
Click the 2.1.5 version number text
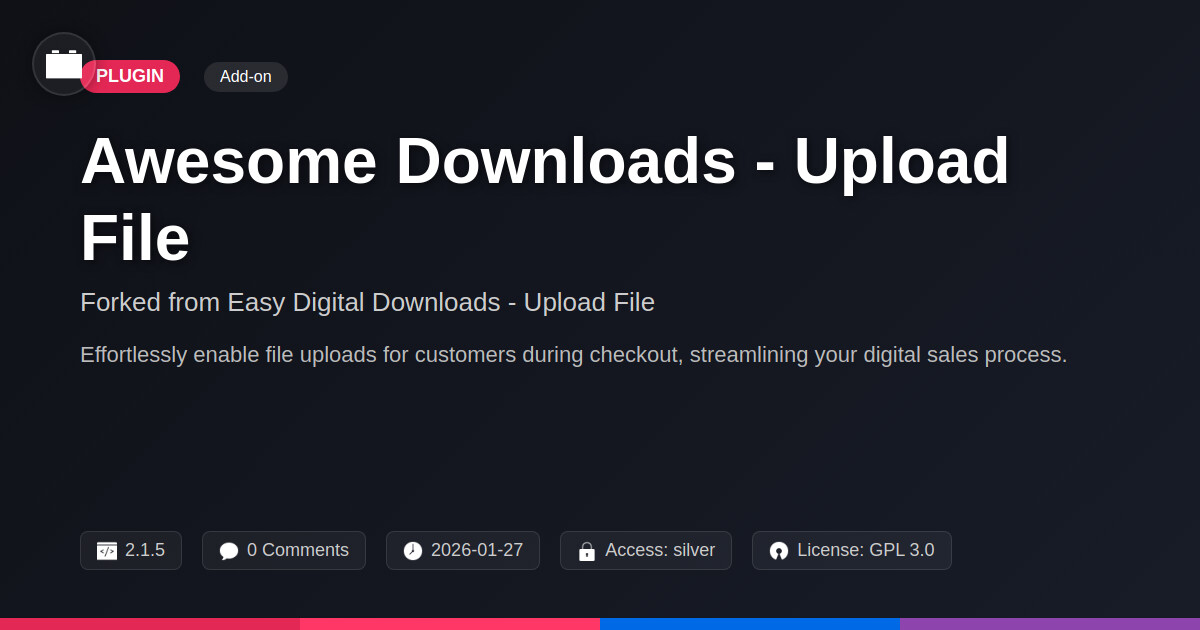(x=145, y=550)
